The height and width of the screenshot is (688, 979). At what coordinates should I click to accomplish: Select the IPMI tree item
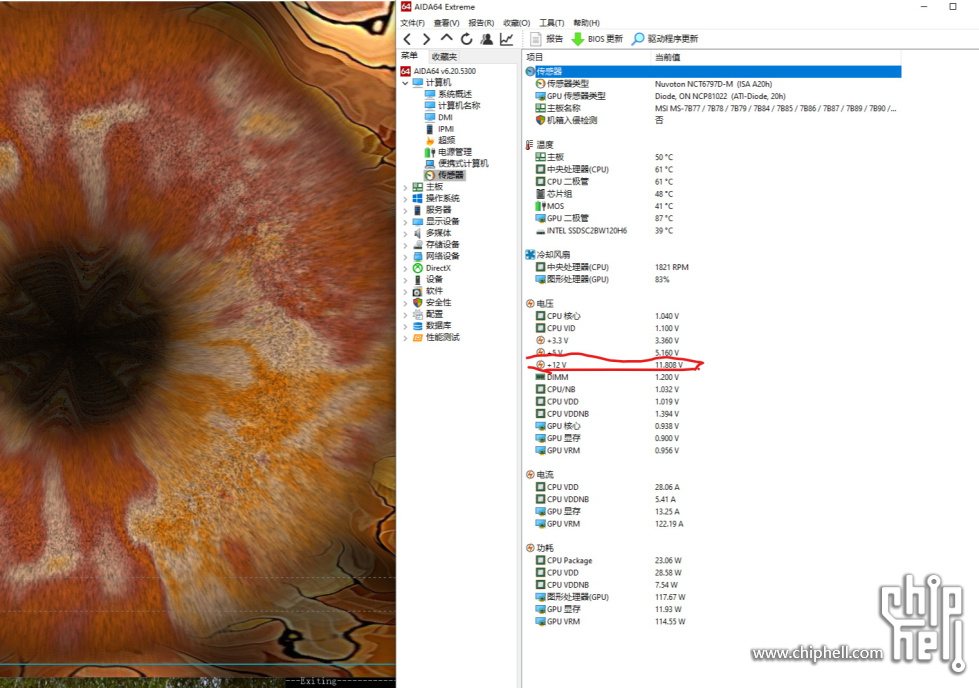[x=439, y=129]
